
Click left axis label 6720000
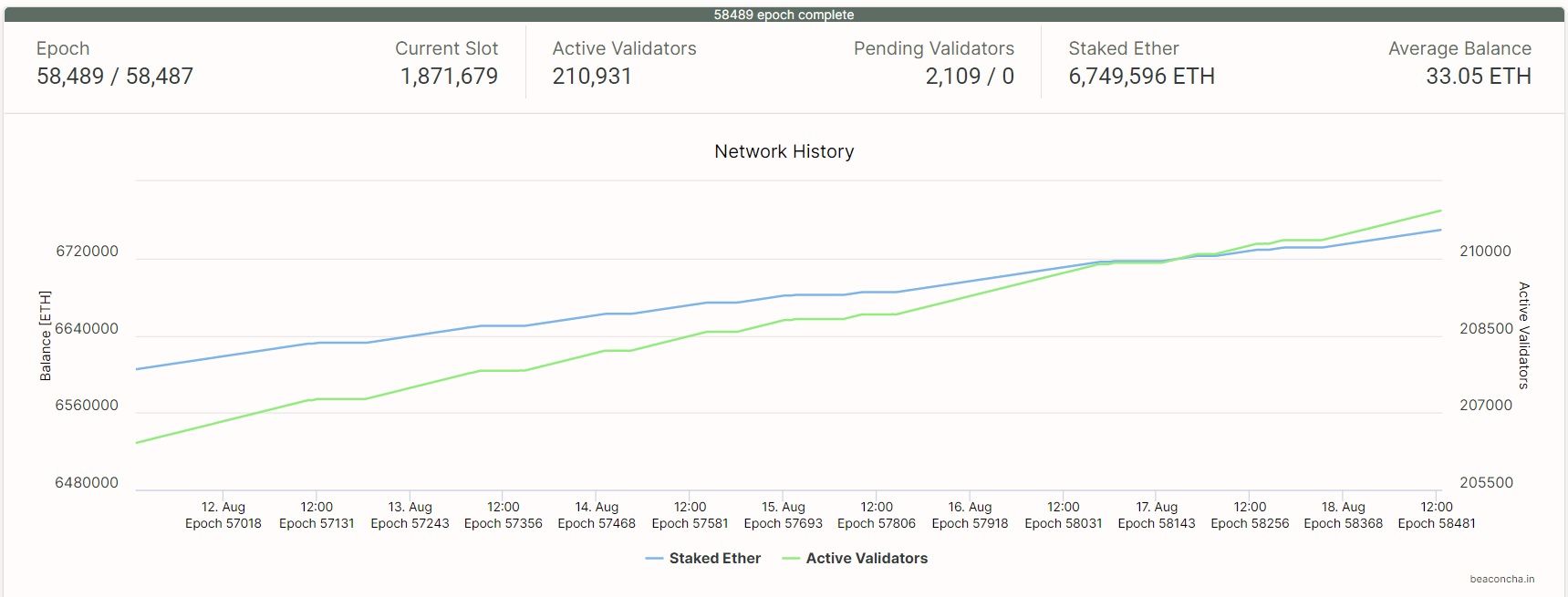(87, 252)
